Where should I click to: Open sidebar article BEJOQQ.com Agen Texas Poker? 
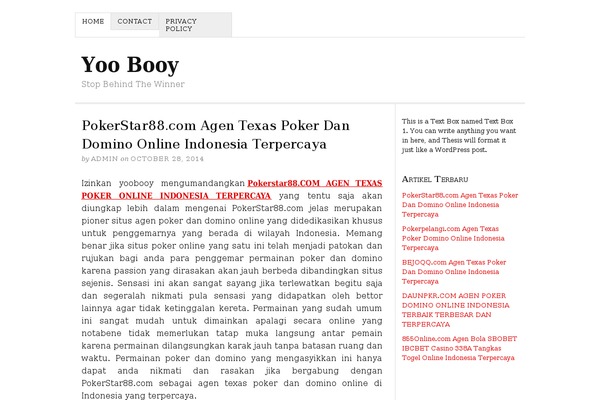click(454, 272)
